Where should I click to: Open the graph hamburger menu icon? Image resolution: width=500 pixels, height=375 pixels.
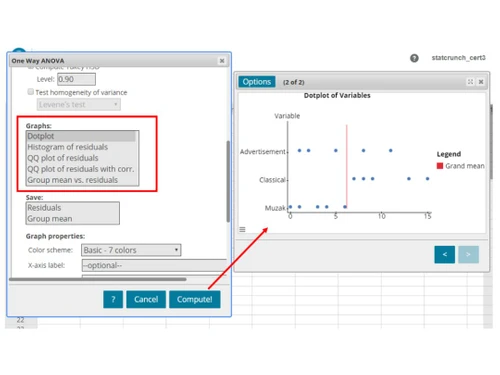pyautogui.click(x=242, y=229)
